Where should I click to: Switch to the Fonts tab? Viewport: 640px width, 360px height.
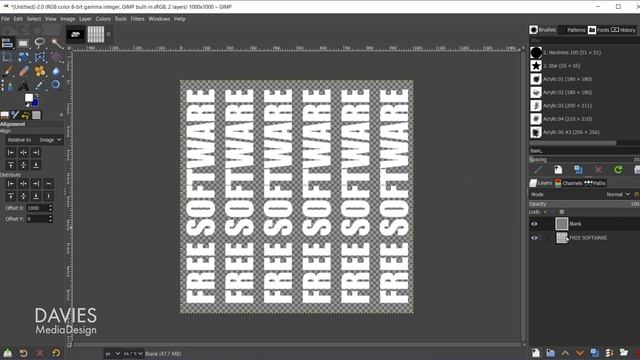(598, 30)
